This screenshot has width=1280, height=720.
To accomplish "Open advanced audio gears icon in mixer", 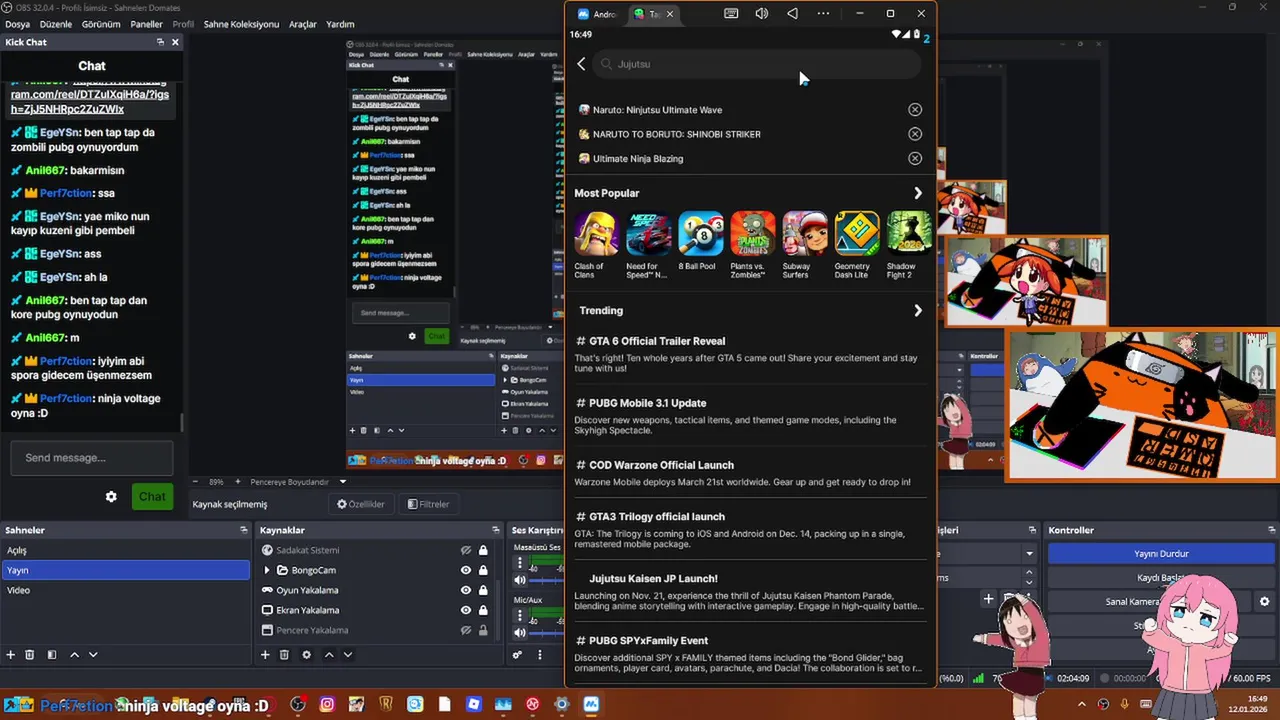I will (517, 655).
